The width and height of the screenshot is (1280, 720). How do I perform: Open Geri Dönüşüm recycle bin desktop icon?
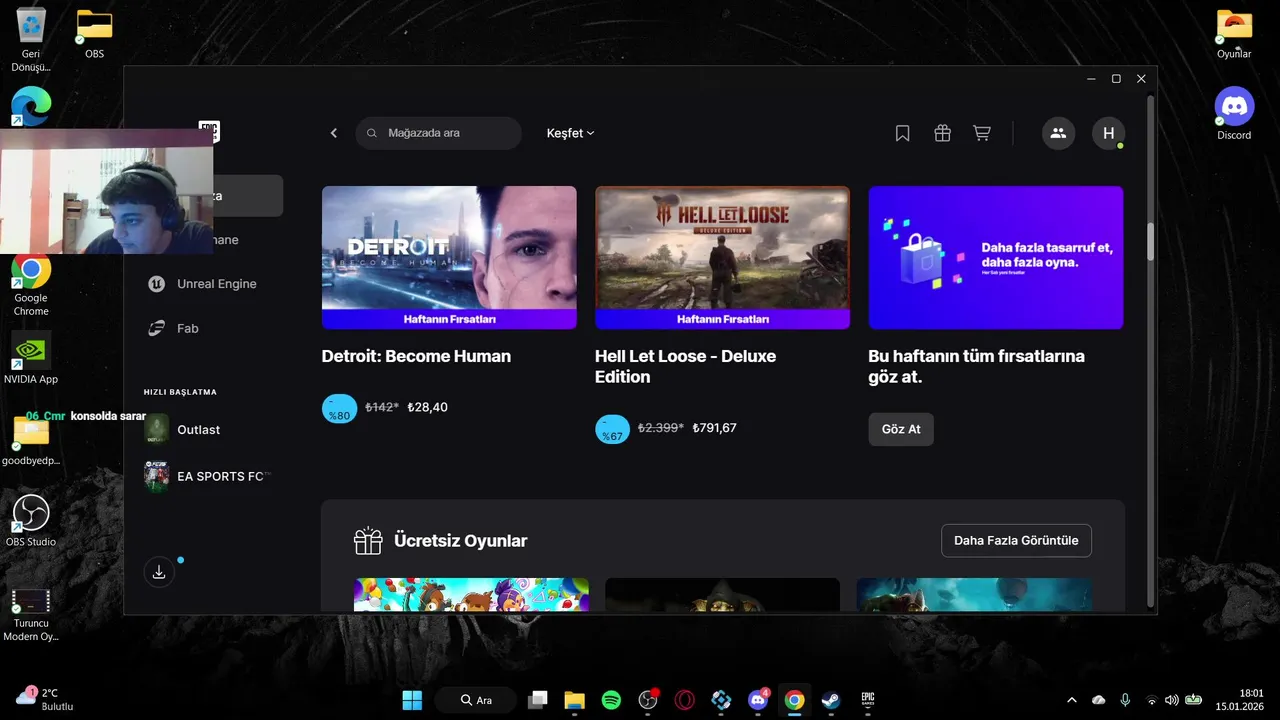31,40
